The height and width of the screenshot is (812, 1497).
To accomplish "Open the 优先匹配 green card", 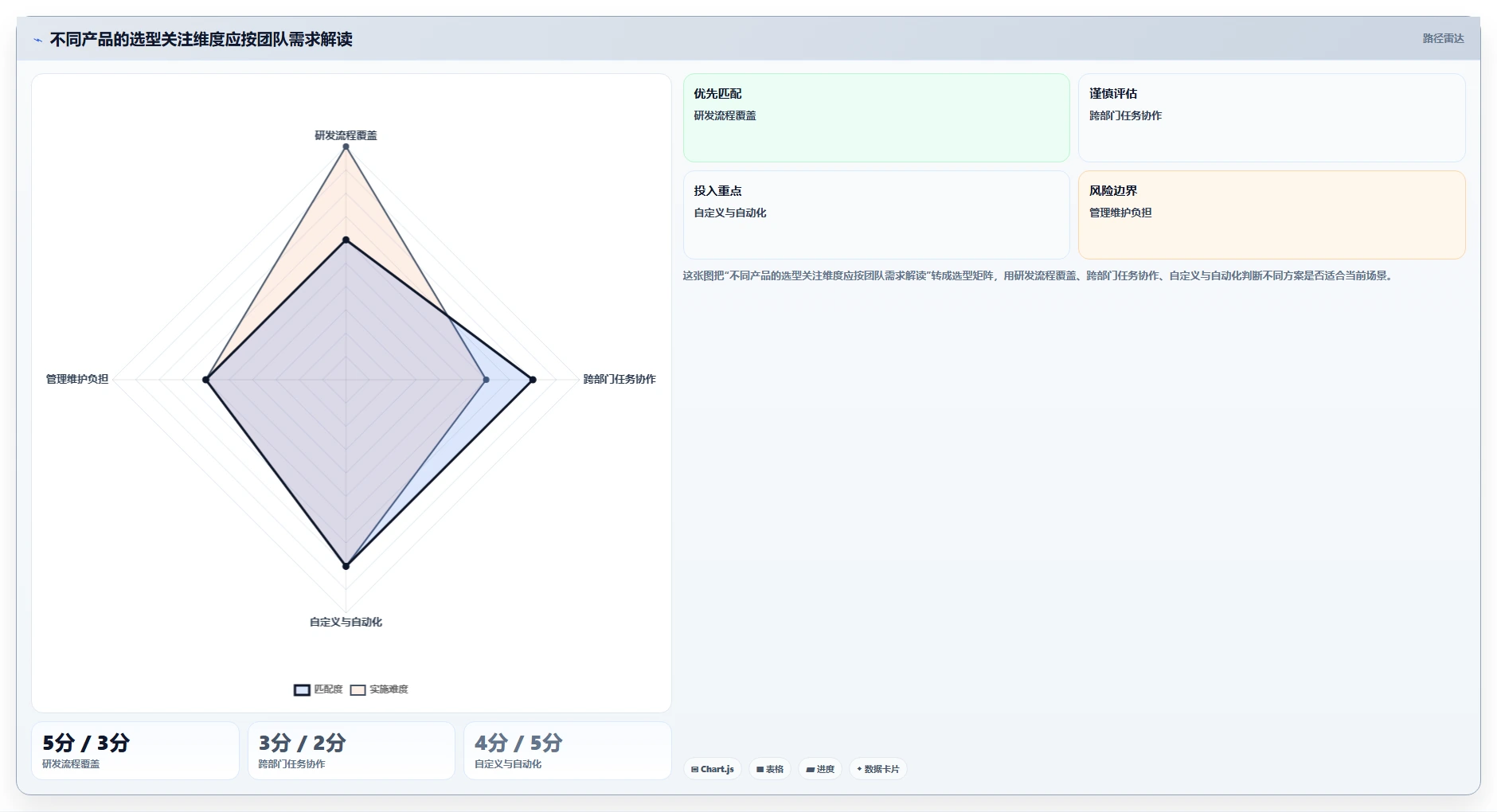I will pyautogui.click(x=876, y=118).
